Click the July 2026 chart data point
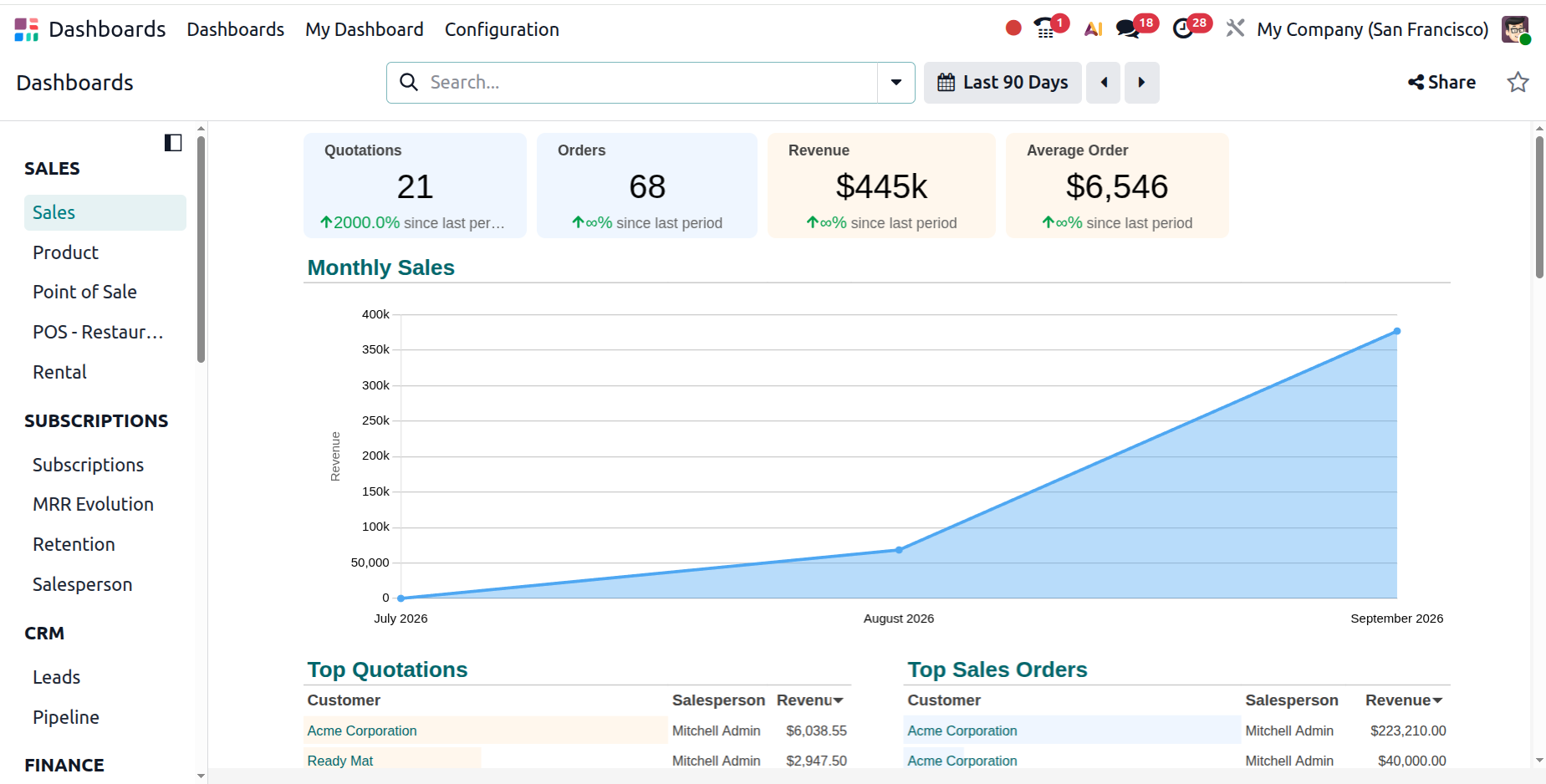Screen dimensions: 1546x784 click(401, 598)
